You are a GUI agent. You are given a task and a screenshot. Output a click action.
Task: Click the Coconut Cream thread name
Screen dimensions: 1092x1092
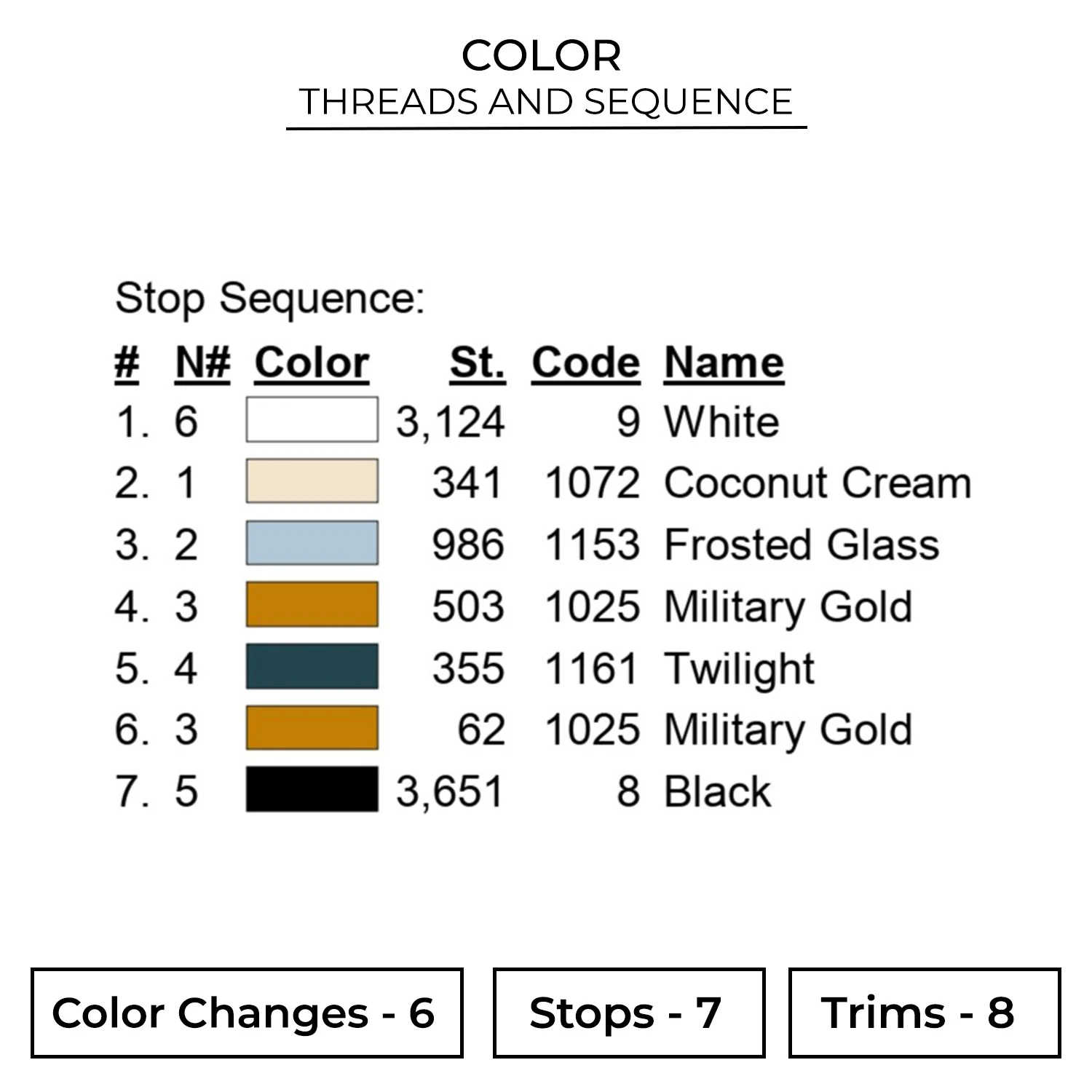click(818, 483)
